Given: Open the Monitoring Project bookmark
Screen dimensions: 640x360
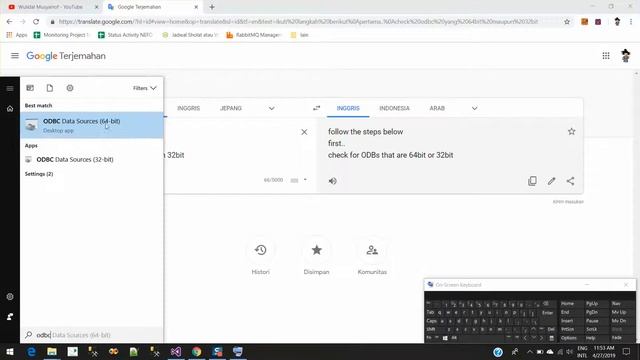Looking at the screenshot, I should point(61,35).
